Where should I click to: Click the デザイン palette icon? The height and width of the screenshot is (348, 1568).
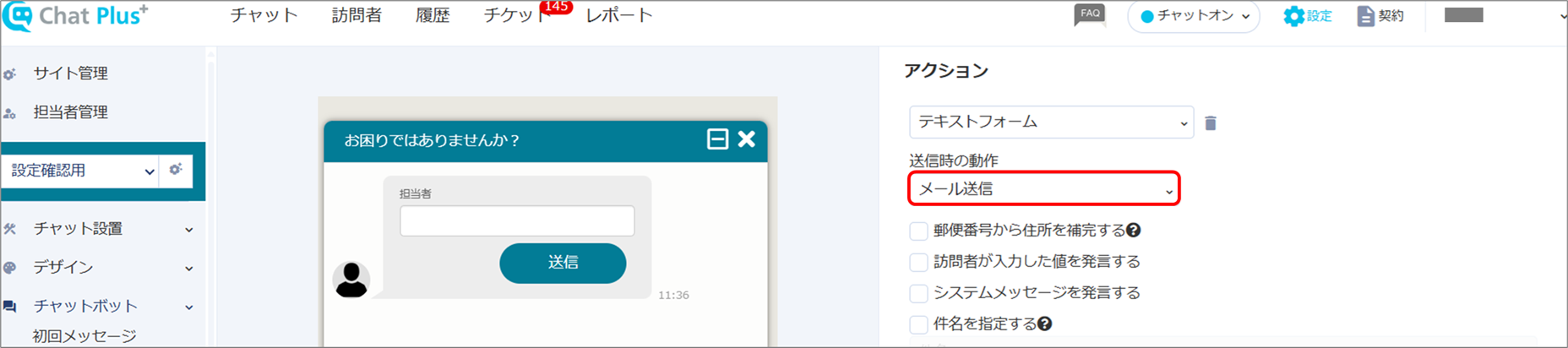(9, 268)
